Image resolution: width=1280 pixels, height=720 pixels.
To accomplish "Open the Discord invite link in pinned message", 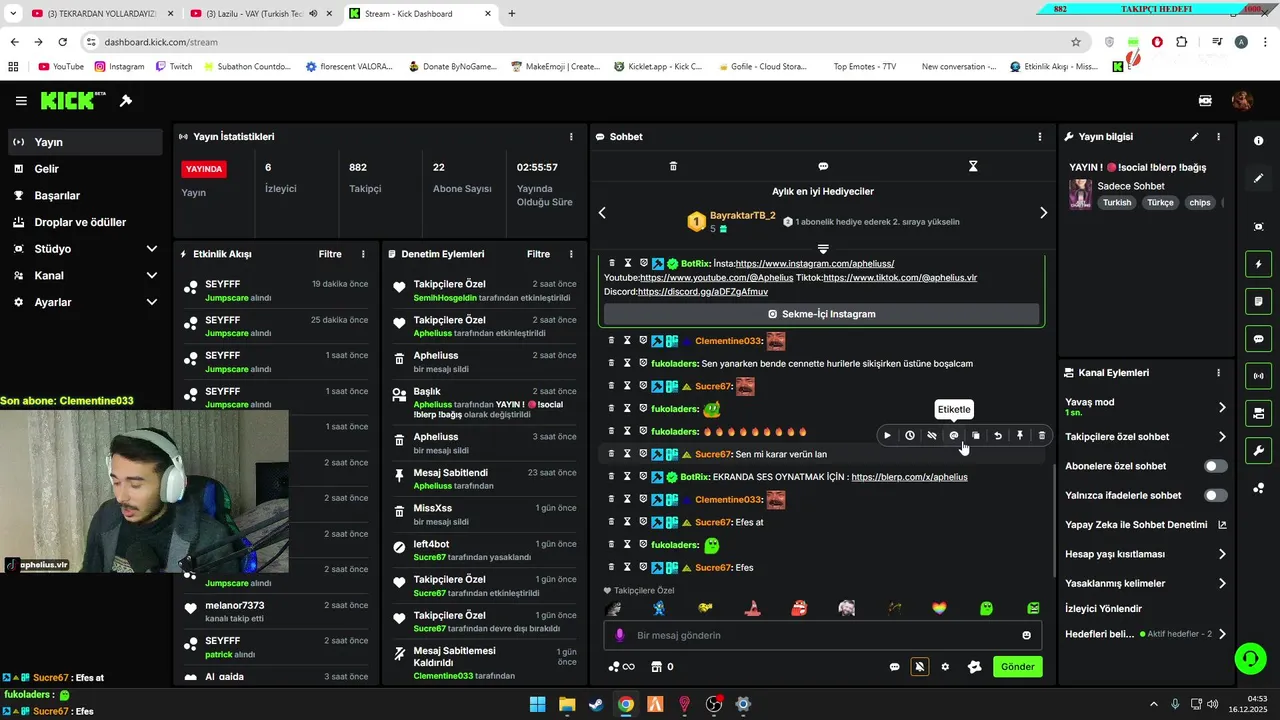I will coord(702,292).
